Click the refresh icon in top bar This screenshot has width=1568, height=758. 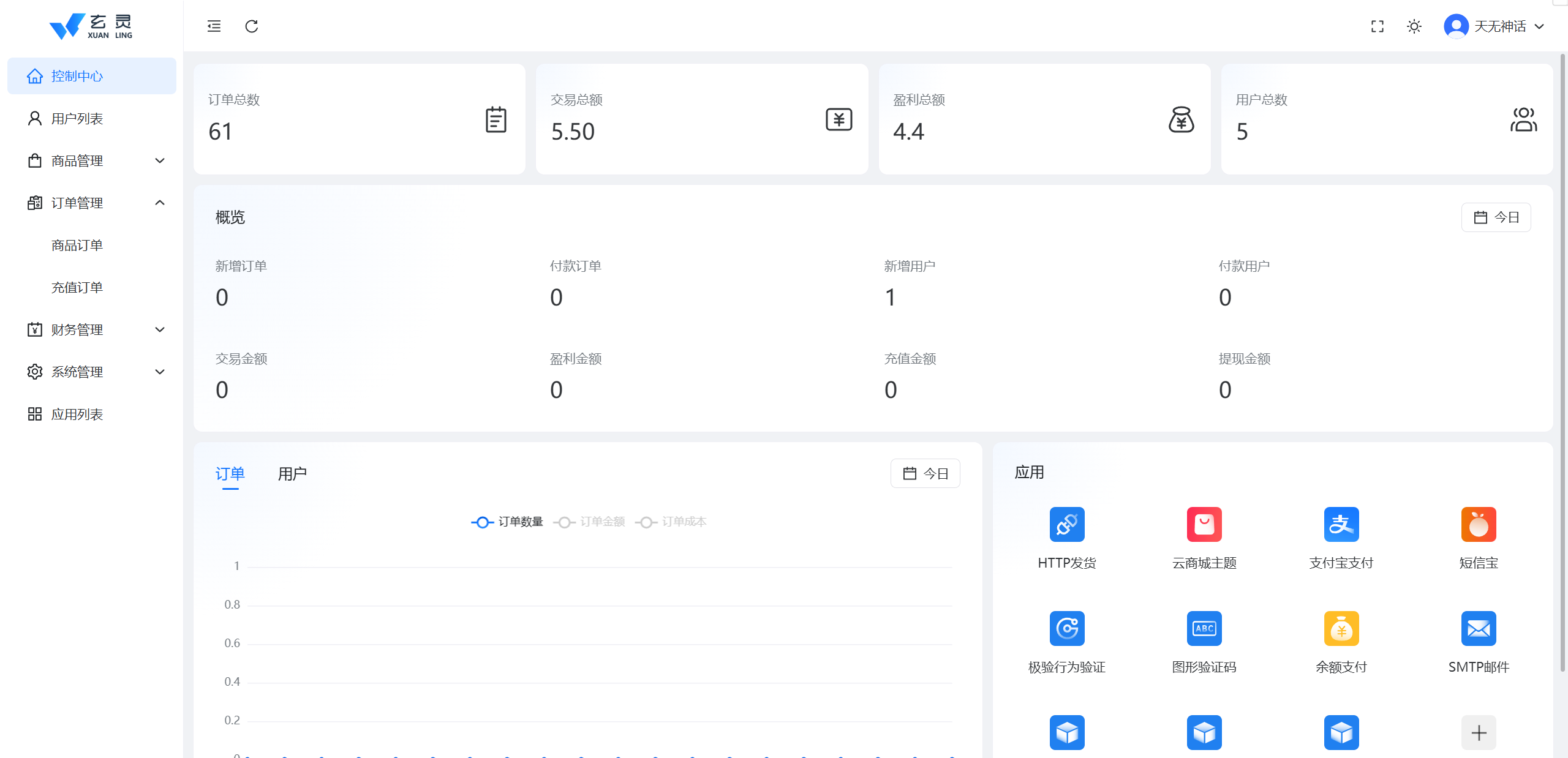tap(251, 26)
